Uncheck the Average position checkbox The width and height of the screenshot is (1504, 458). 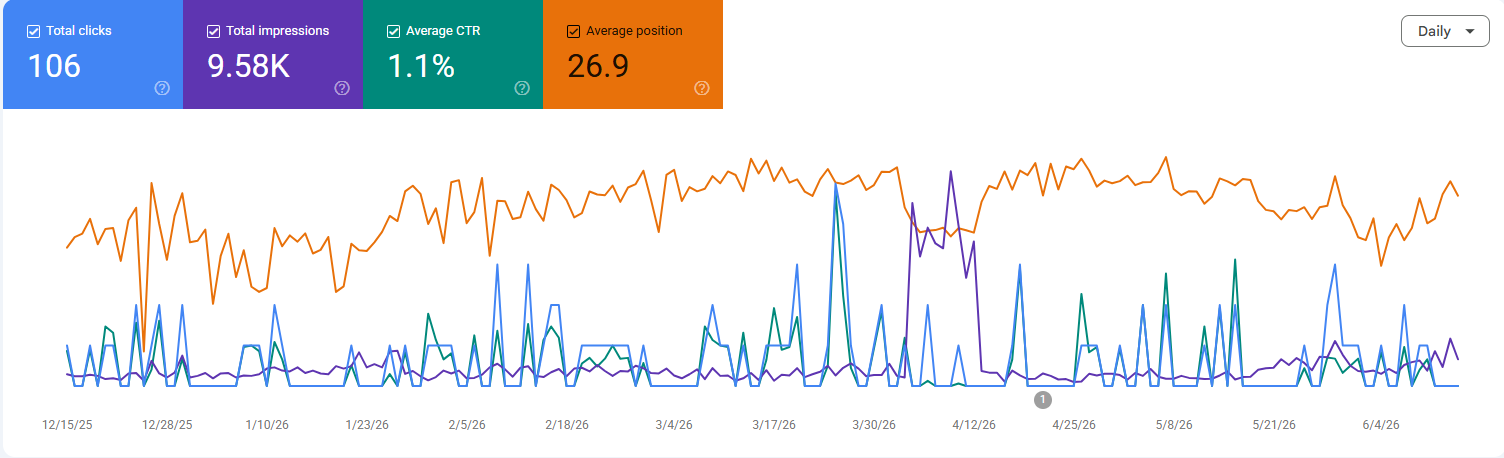[573, 31]
